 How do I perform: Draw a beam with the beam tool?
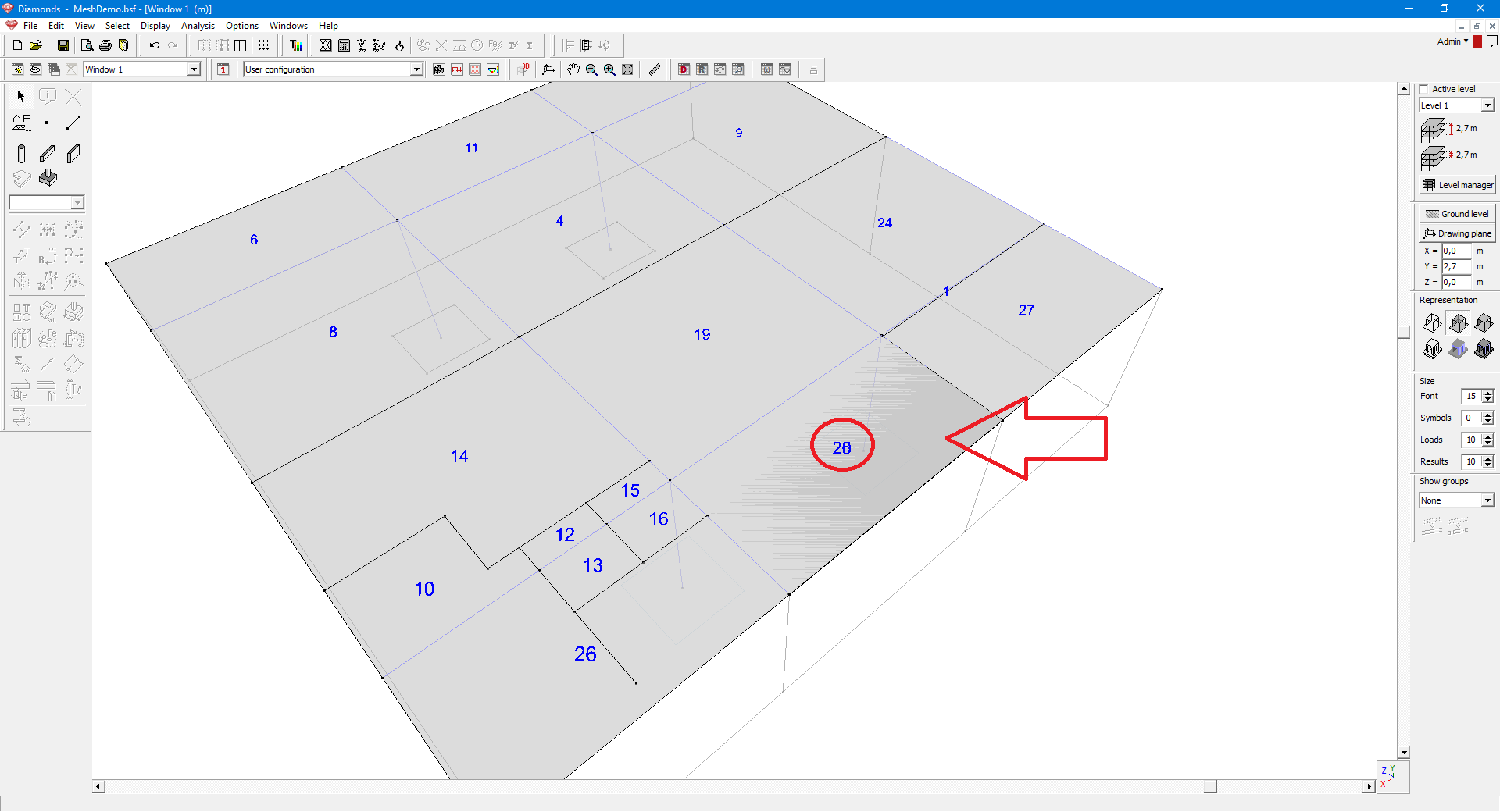[x=47, y=154]
